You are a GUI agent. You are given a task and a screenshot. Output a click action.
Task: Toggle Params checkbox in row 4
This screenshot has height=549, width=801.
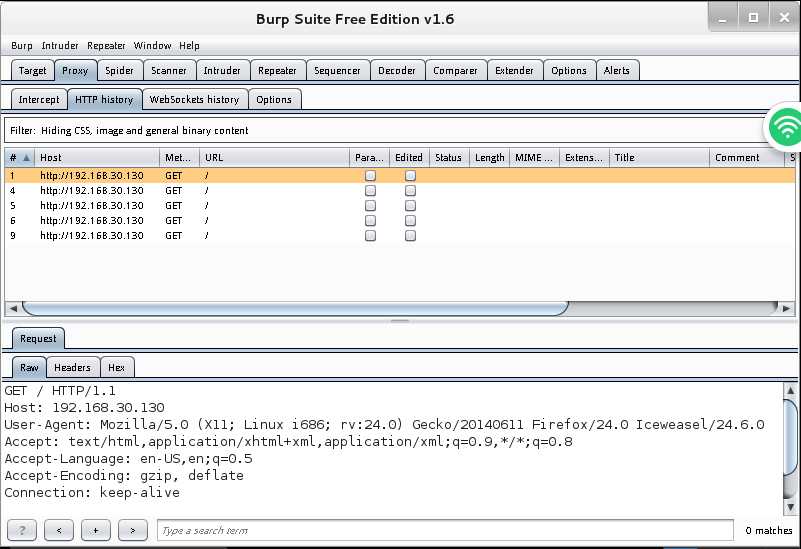tap(370, 190)
